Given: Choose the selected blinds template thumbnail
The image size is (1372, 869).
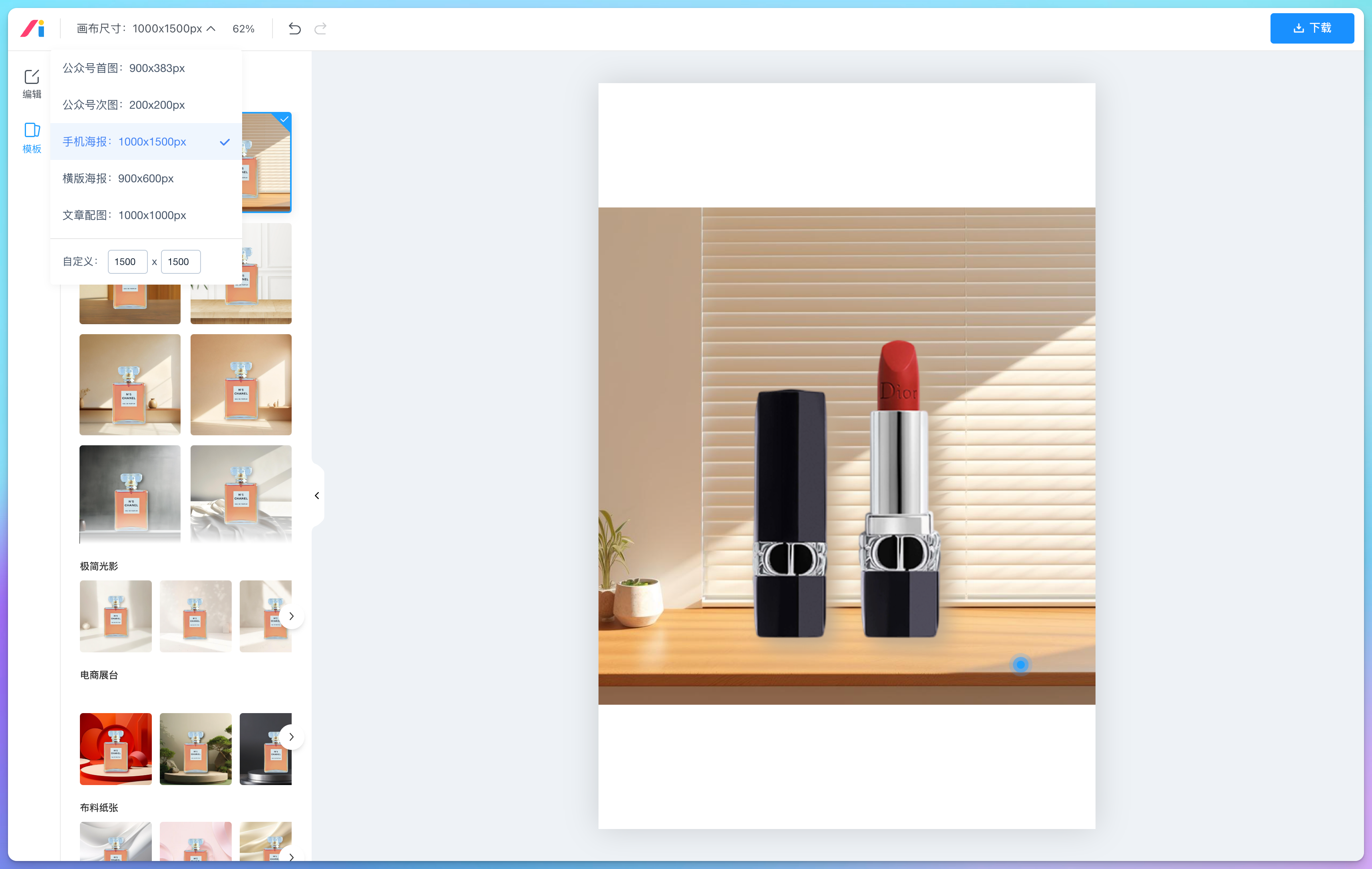Looking at the screenshot, I should click(266, 162).
